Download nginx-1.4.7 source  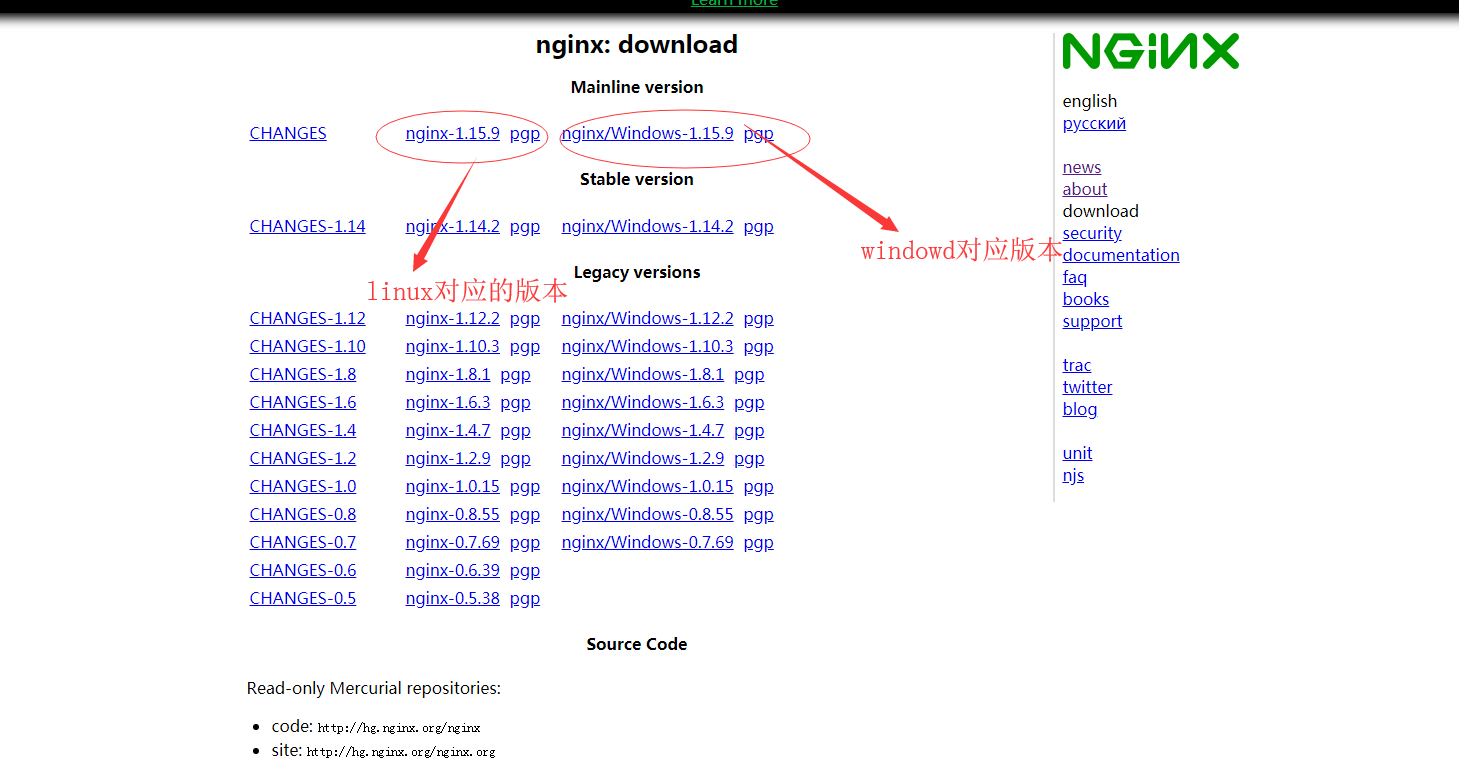tap(448, 430)
